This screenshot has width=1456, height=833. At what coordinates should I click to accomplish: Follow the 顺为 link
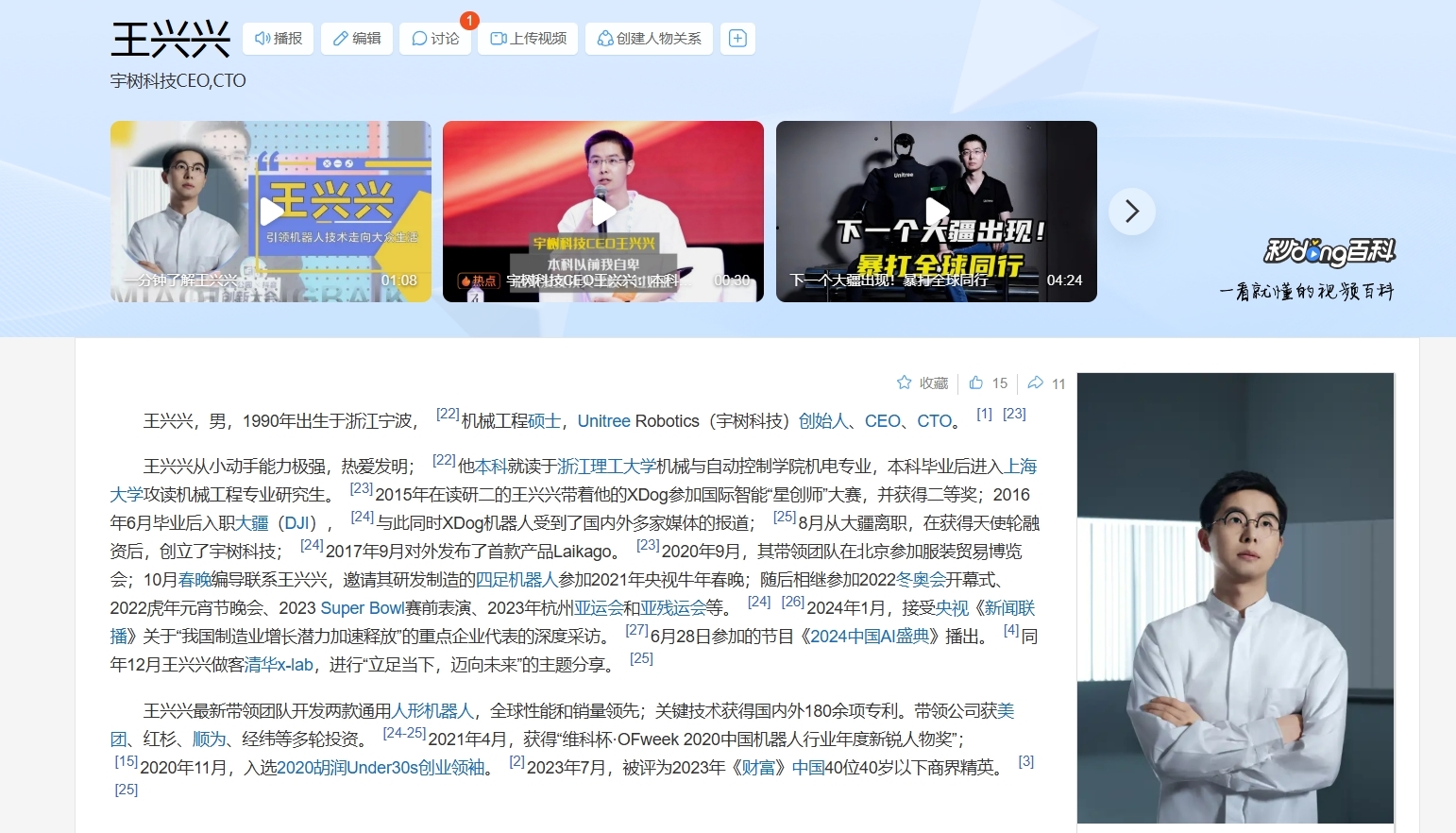pyautogui.click(x=210, y=739)
